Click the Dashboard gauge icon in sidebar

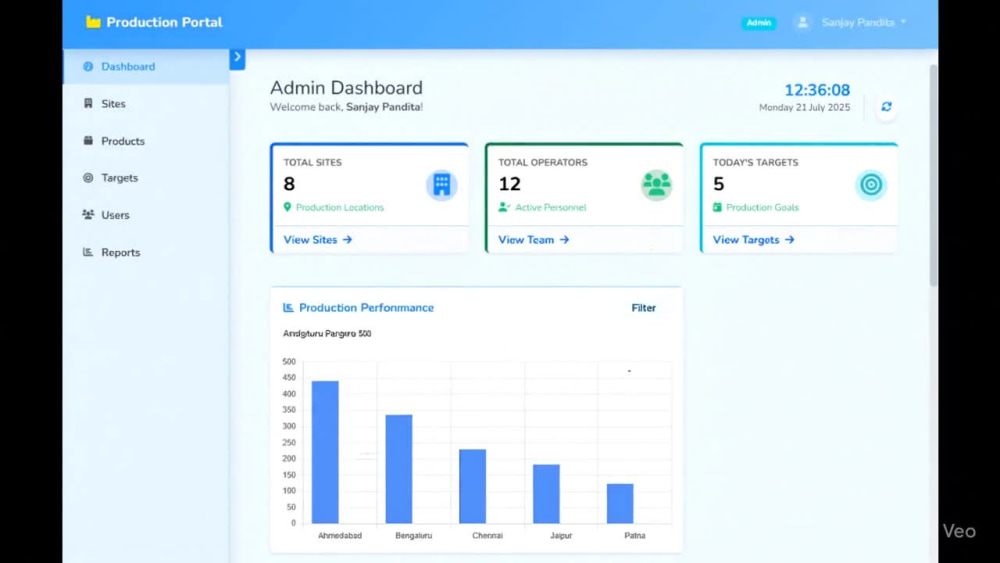(88, 66)
